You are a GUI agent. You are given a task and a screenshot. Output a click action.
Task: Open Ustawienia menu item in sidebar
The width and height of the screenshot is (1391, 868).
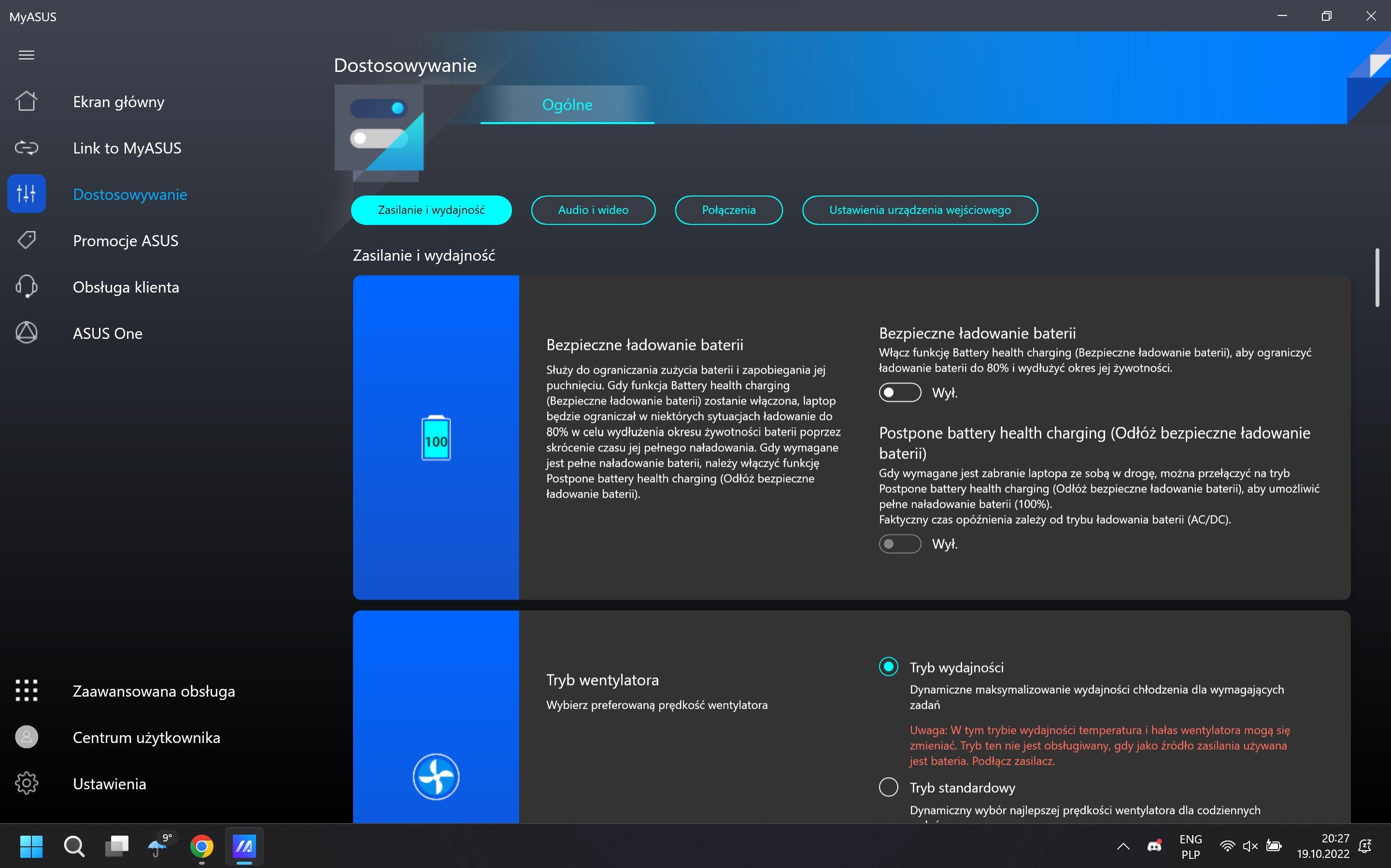[109, 784]
